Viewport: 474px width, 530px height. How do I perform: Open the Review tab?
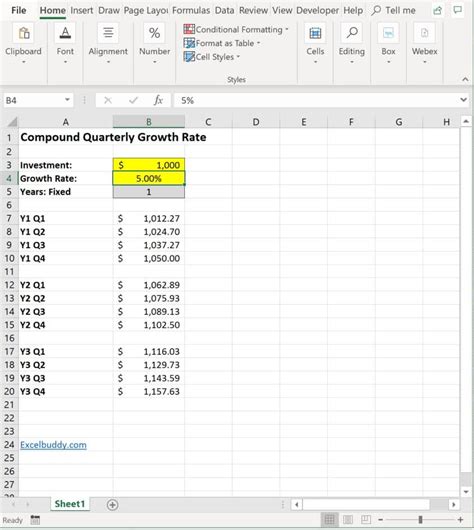point(253,10)
